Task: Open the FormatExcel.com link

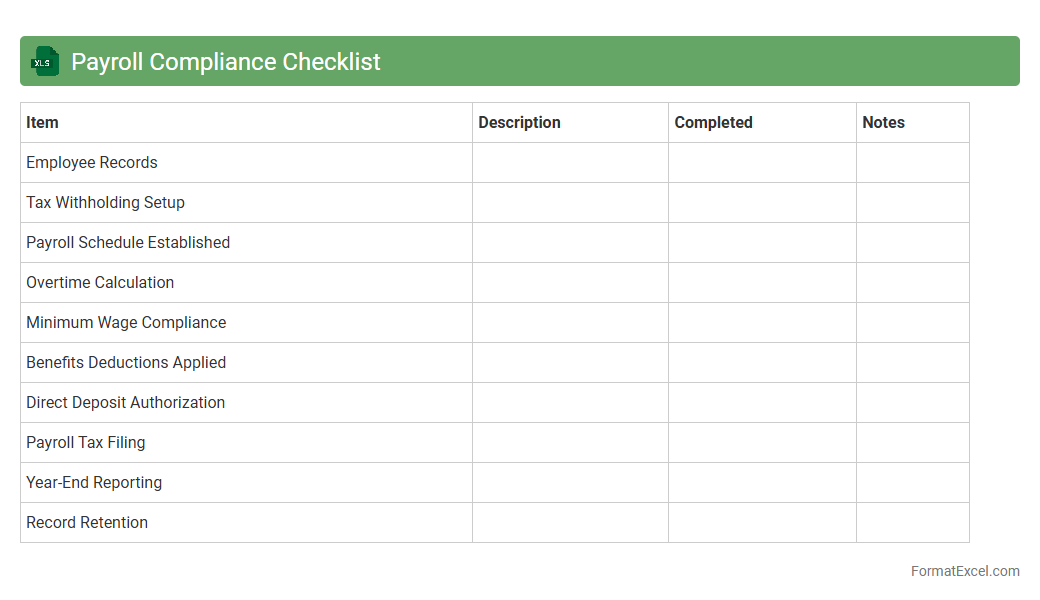Action: tap(964, 572)
